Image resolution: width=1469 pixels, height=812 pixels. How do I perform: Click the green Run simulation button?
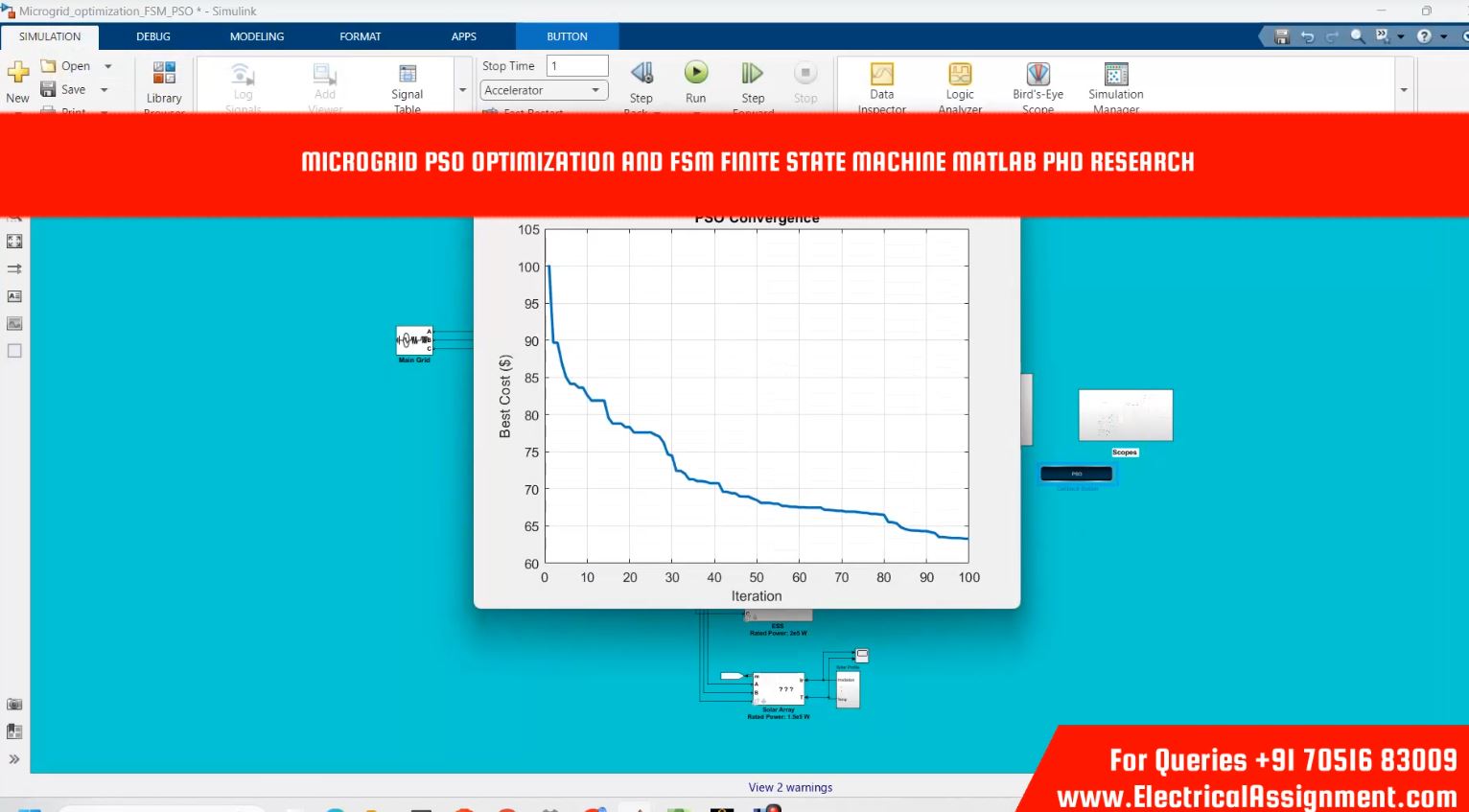[696, 74]
